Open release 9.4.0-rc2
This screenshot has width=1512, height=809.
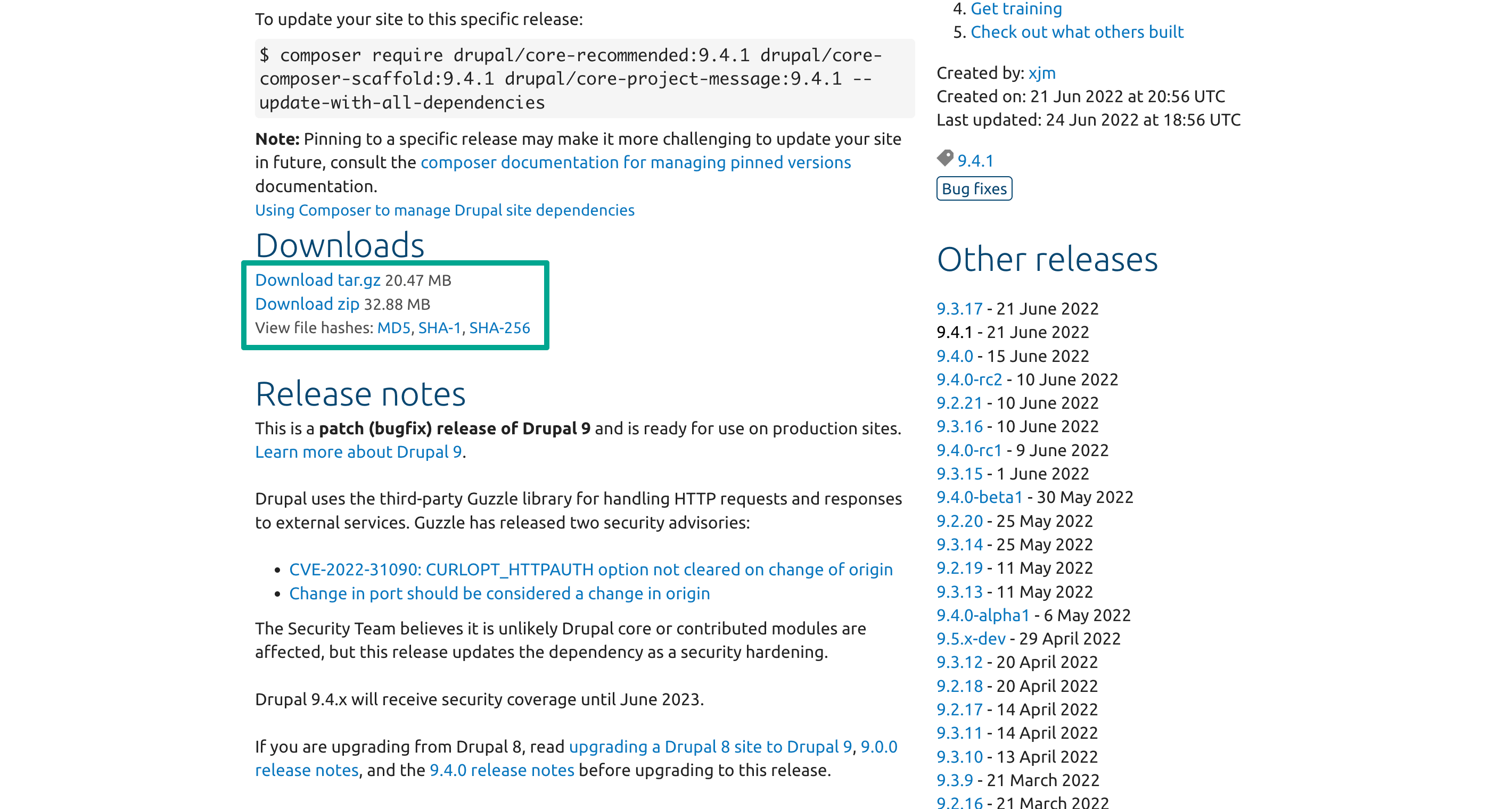tap(969, 379)
